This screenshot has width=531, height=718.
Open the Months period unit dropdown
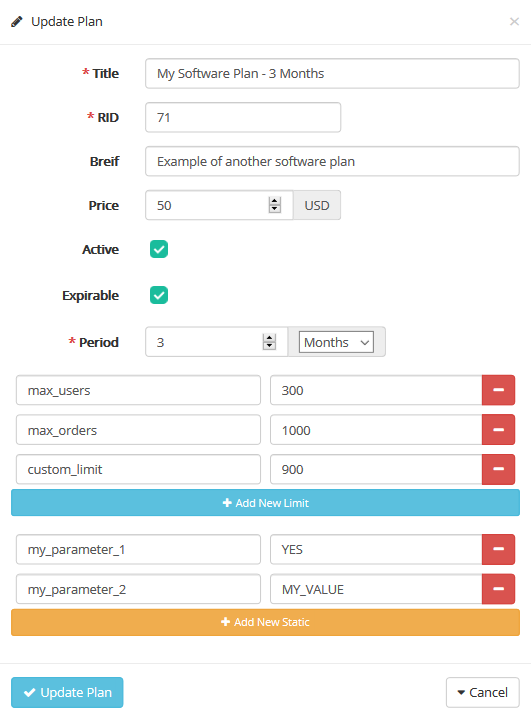click(336, 342)
